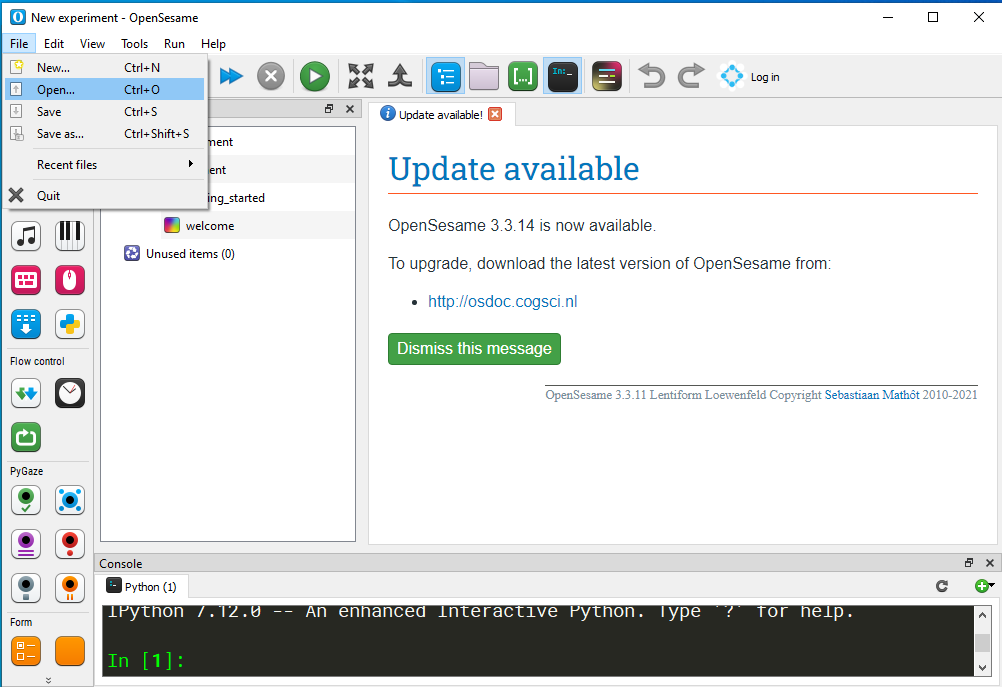Float the overview panel with its undock button
Viewport: 1002px width, 687px height.
click(x=329, y=109)
